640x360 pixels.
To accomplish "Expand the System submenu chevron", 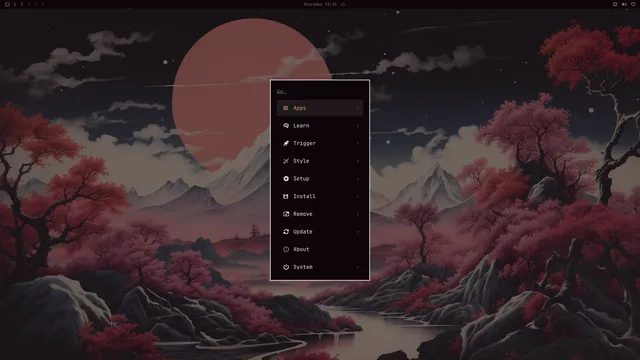I will coord(358,267).
